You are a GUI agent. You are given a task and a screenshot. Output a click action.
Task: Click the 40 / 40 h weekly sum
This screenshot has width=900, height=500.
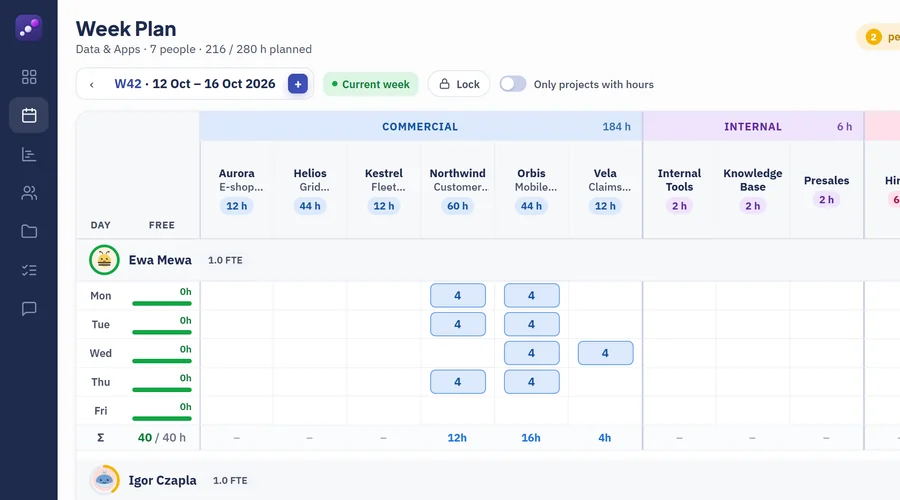click(x=162, y=437)
